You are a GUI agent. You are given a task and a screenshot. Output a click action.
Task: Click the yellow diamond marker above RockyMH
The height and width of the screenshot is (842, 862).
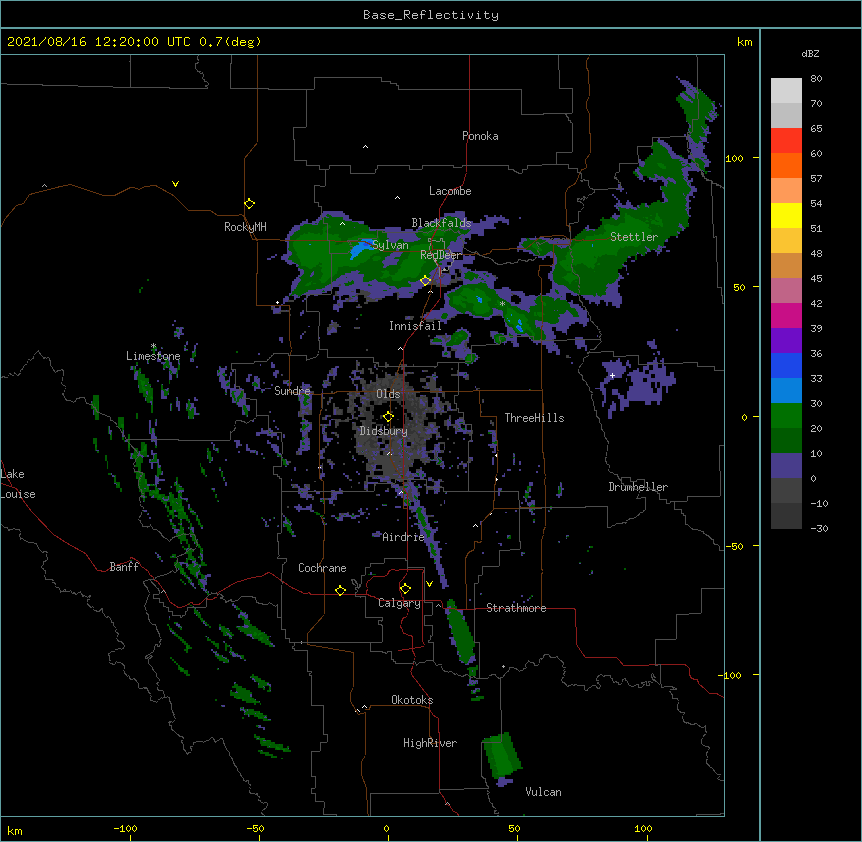(250, 204)
